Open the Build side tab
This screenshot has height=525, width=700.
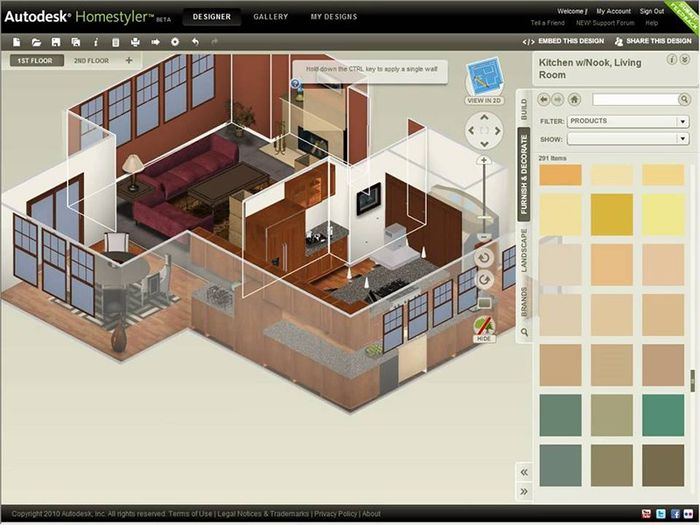coord(524,109)
